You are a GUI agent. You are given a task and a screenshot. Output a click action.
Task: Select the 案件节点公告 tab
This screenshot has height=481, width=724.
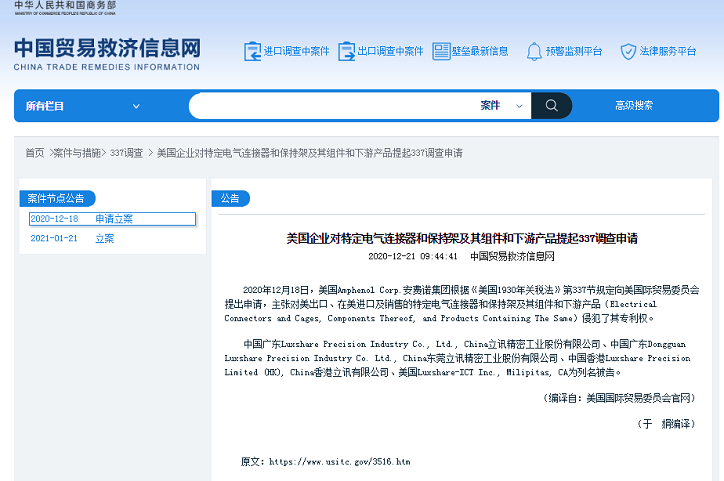pos(57,198)
